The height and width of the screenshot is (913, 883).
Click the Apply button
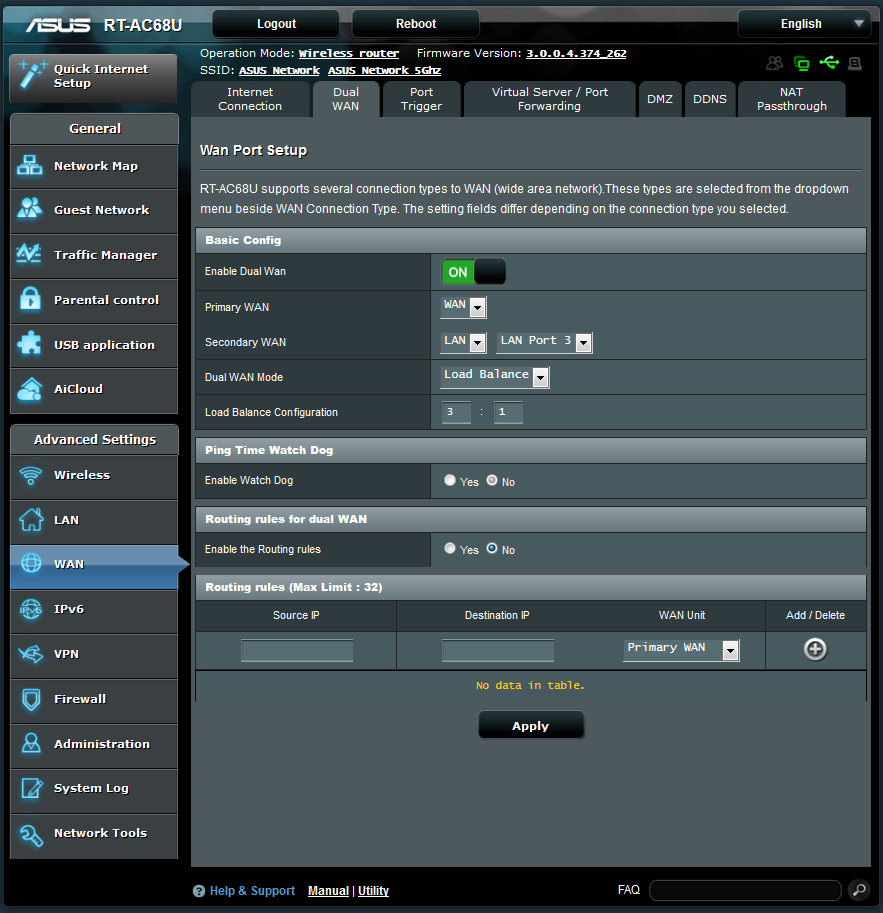tap(531, 726)
